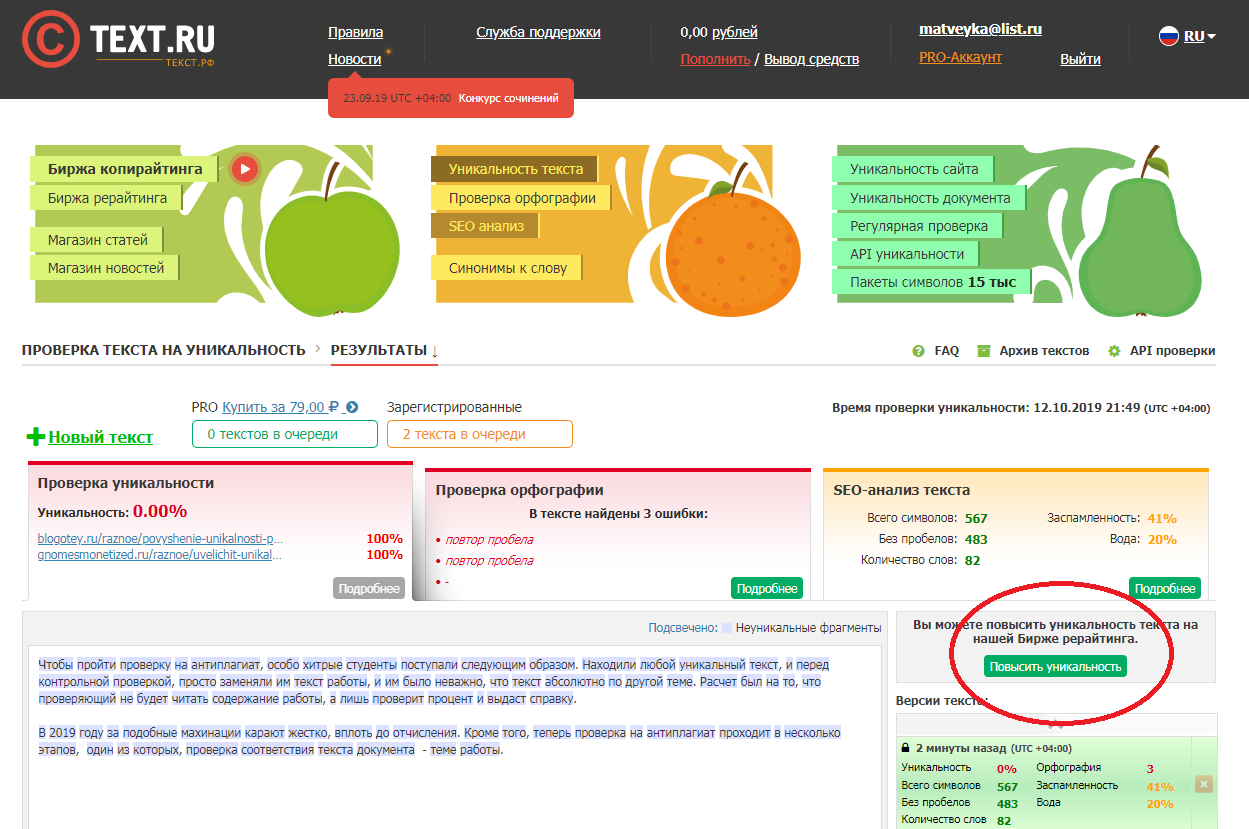
Task: Open Магазин новостей menu item
Action: pyautogui.click(x=106, y=268)
